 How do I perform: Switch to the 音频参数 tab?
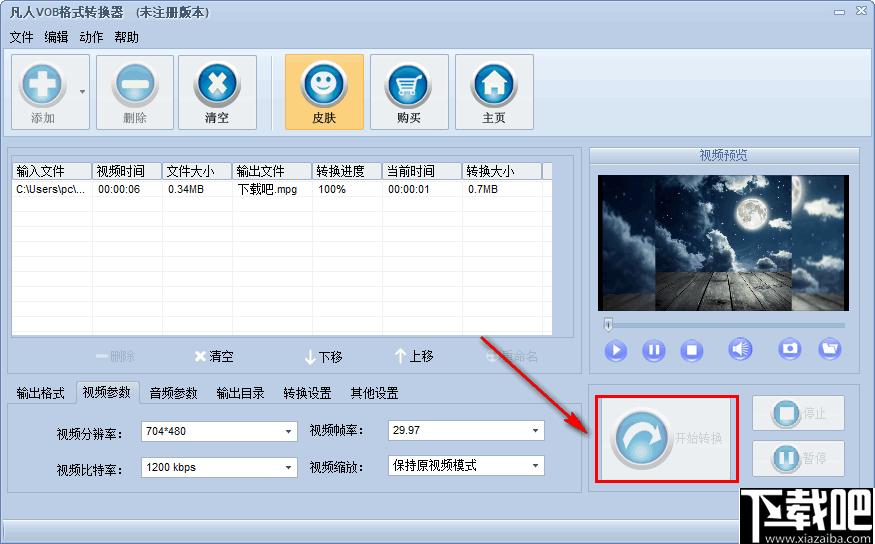(x=174, y=393)
